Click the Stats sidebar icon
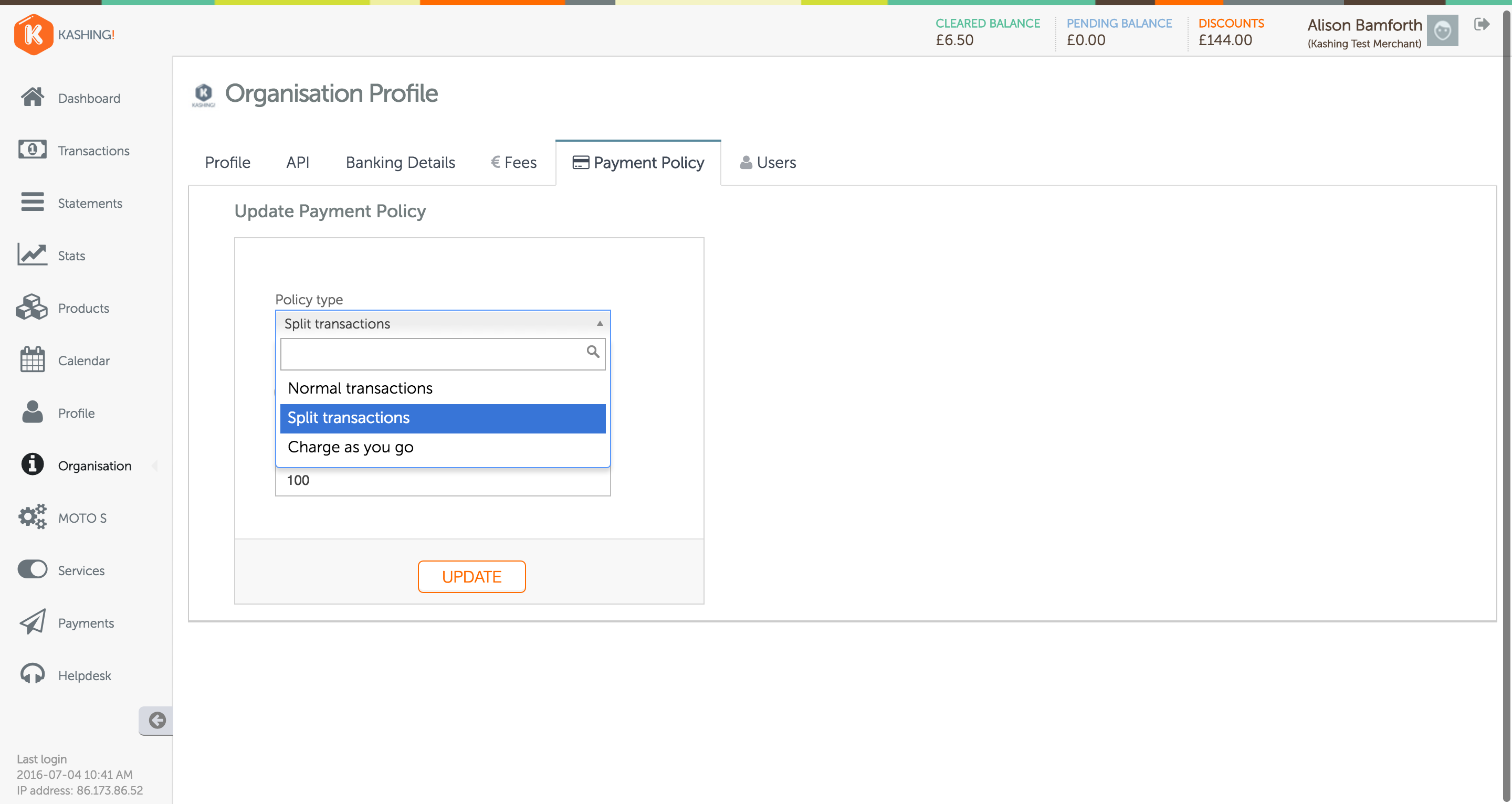The width and height of the screenshot is (1512, 804). [x=32, y=254]
